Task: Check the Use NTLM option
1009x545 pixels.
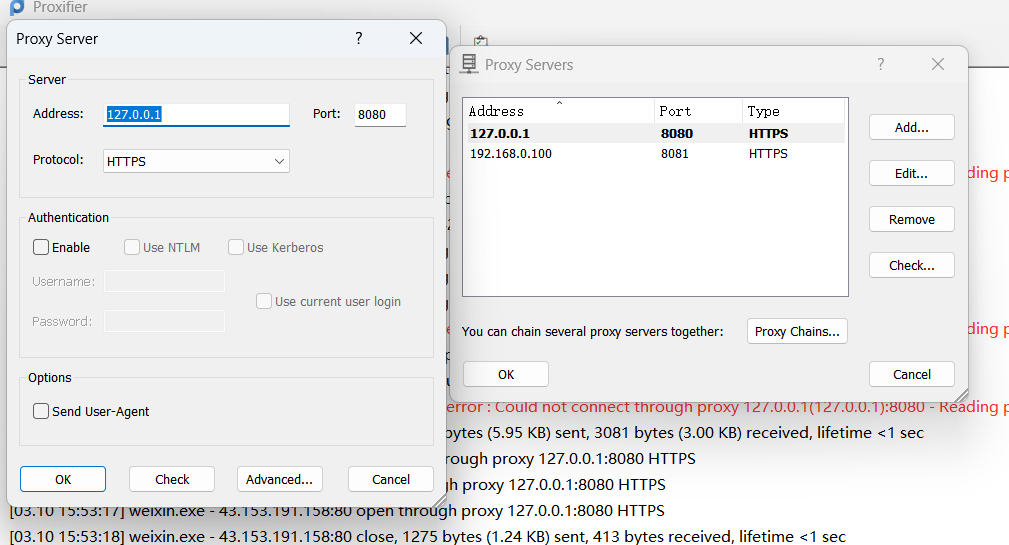Action: click(x=132, y=247)
